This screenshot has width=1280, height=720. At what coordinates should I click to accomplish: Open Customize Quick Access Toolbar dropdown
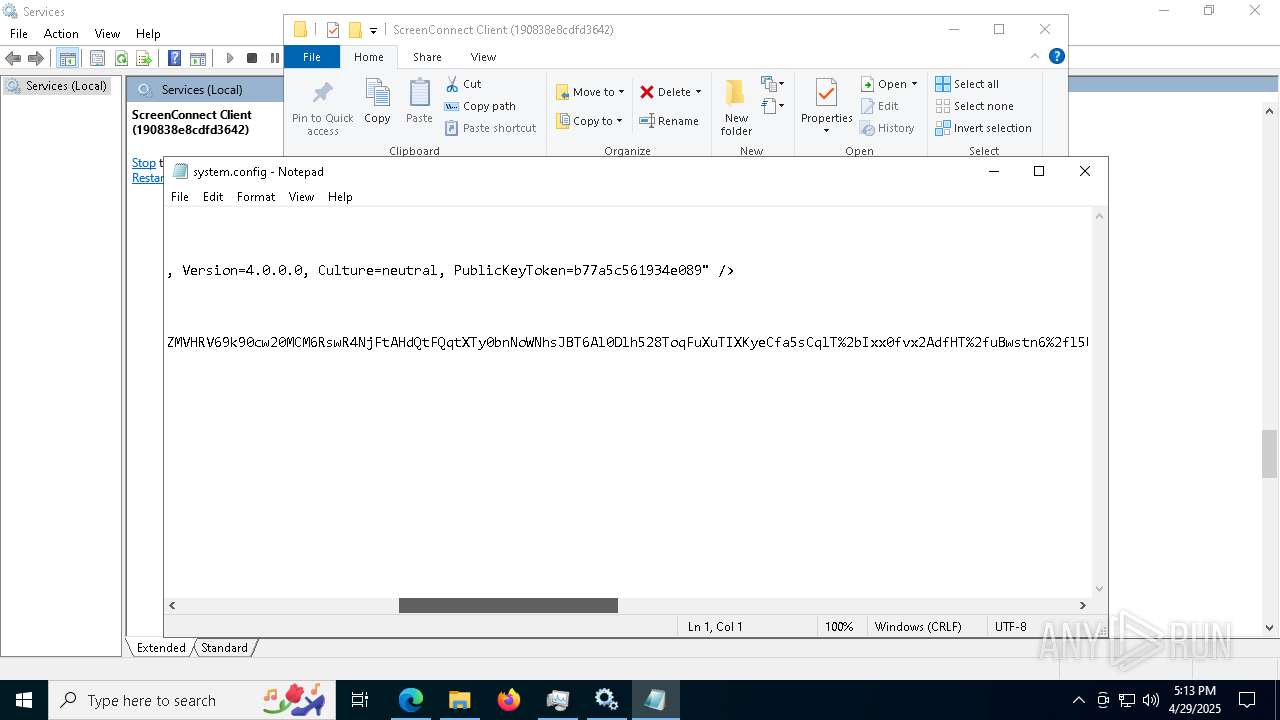(373, 31)
